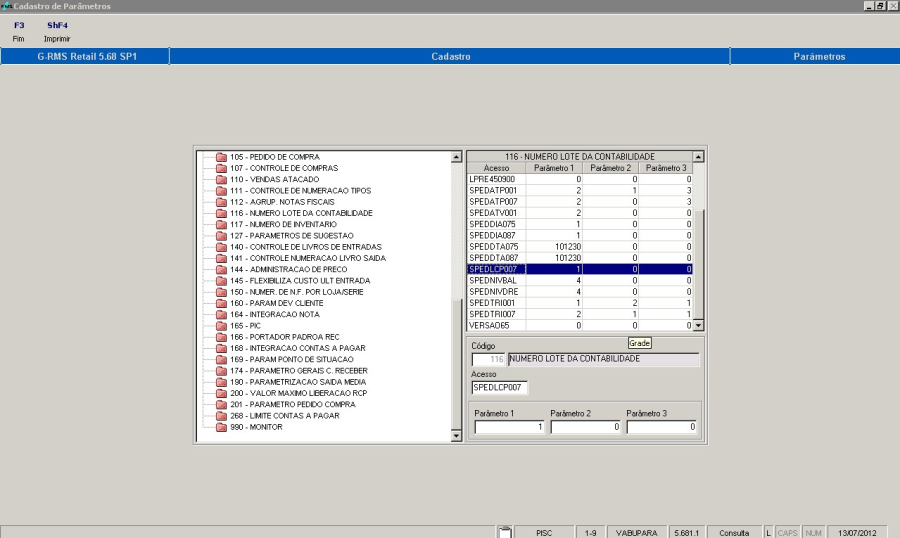Screen dimensions: 900x538
Task: Select tree item 268 - LIMITE CONTAS A PAGAR
Action: [x=285, y=416]
